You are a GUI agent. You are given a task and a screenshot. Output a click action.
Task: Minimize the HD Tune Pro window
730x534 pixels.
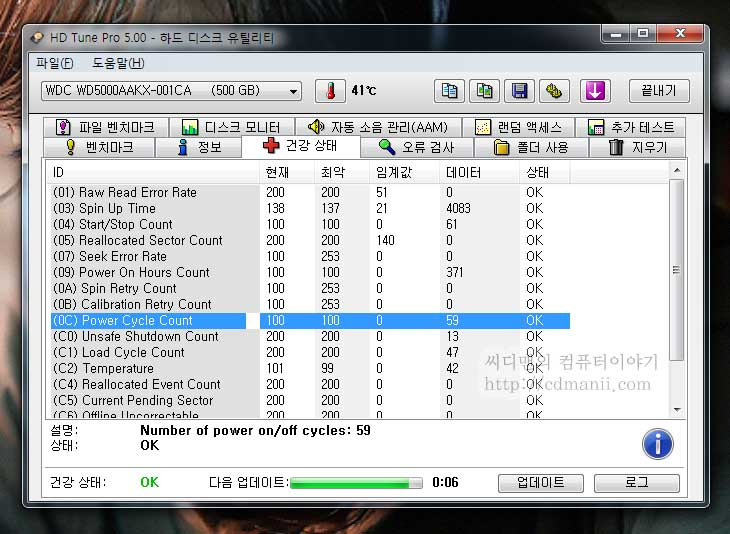click(x=615, y=34)
